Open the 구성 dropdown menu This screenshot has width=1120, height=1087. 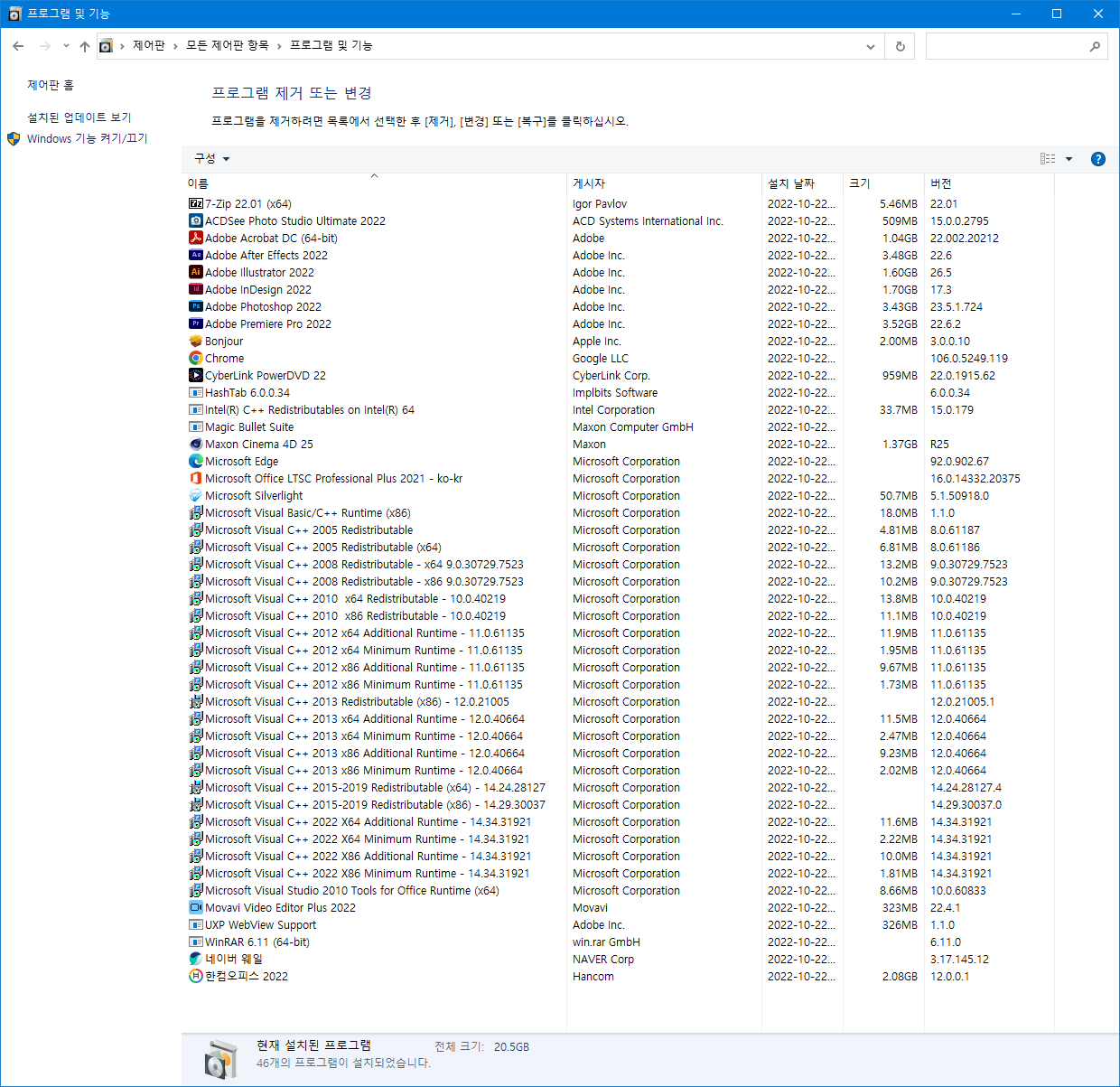coord(212,159)
